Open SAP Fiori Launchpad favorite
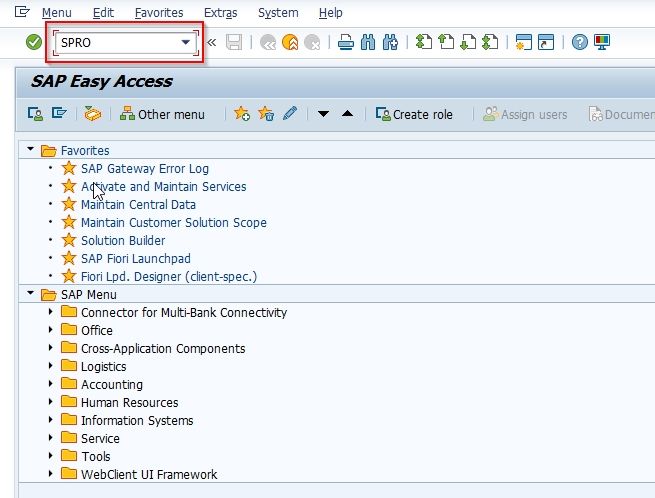The width and height of the screenshot is (655, 498). click(136, 259)
